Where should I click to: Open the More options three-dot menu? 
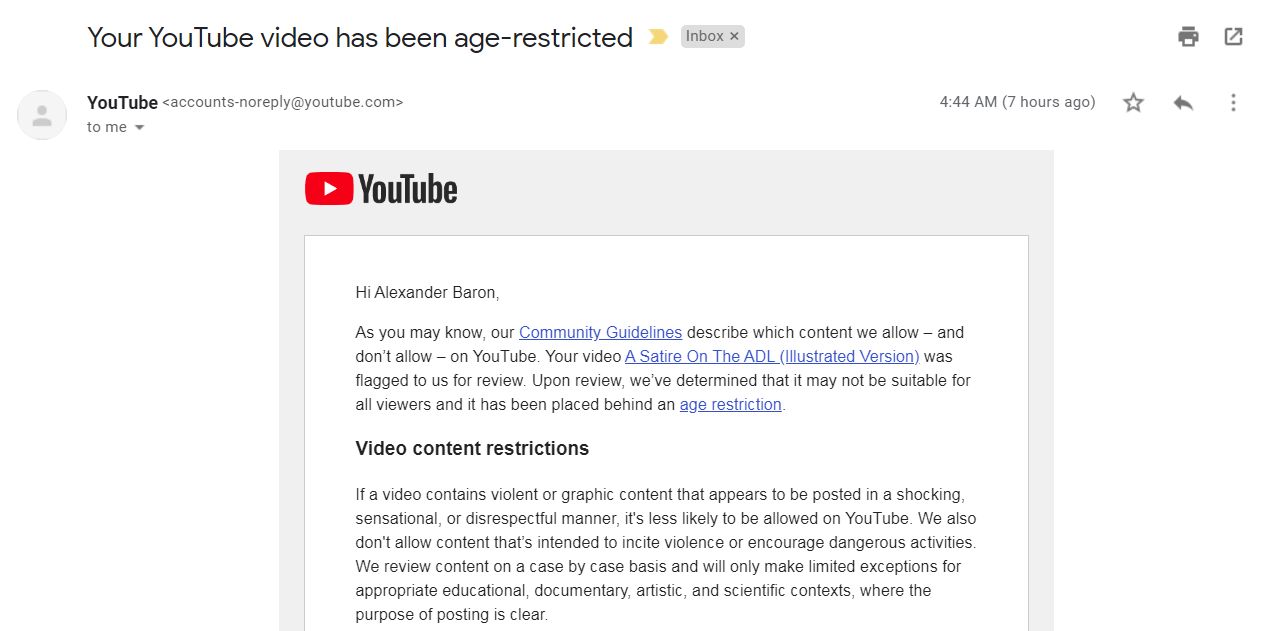(x=1233, y=102)
